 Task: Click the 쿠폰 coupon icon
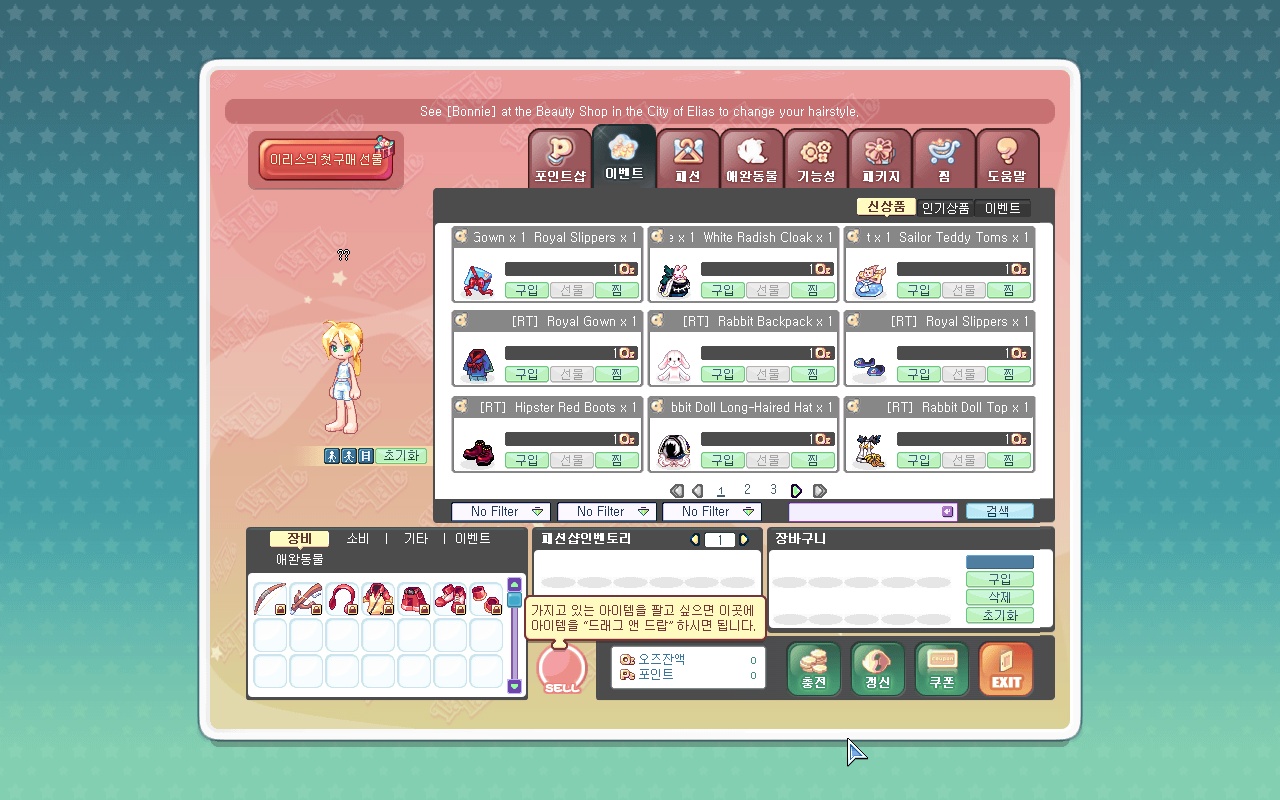[942, 669]
